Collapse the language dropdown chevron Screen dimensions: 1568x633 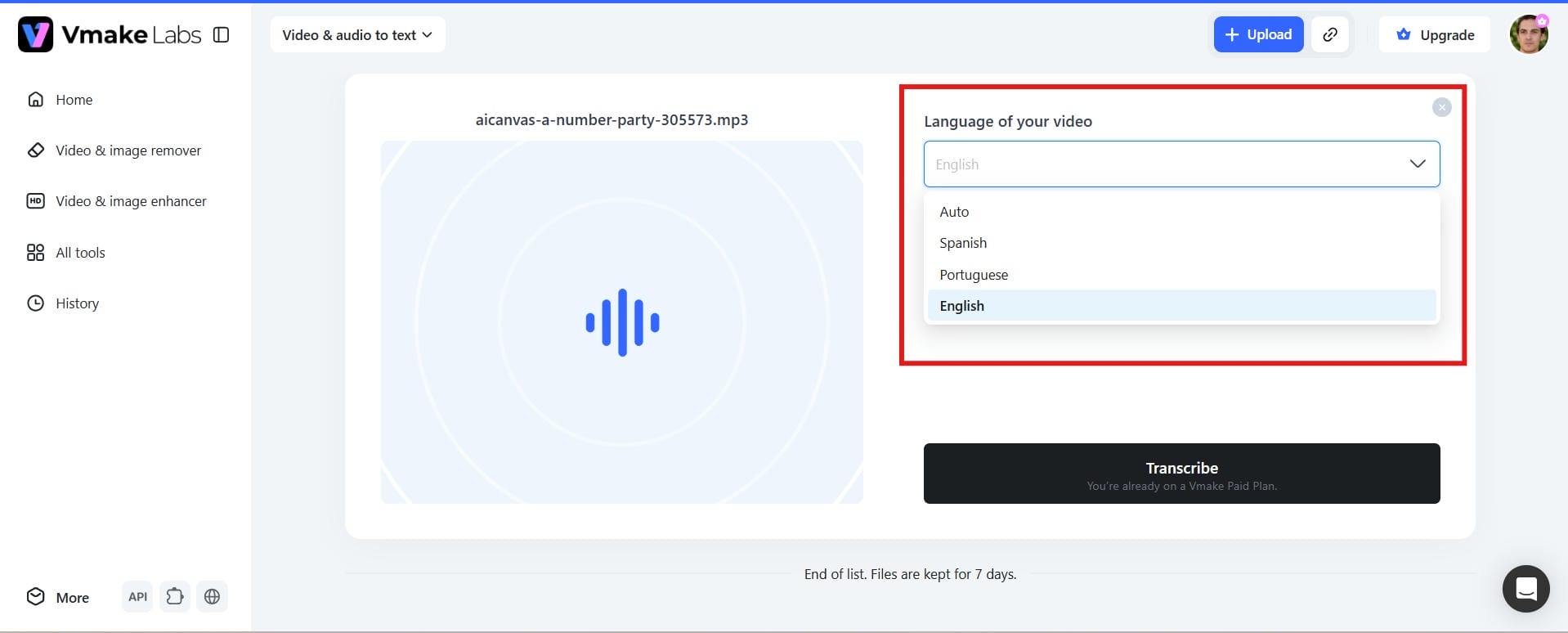coord(1418,164)
